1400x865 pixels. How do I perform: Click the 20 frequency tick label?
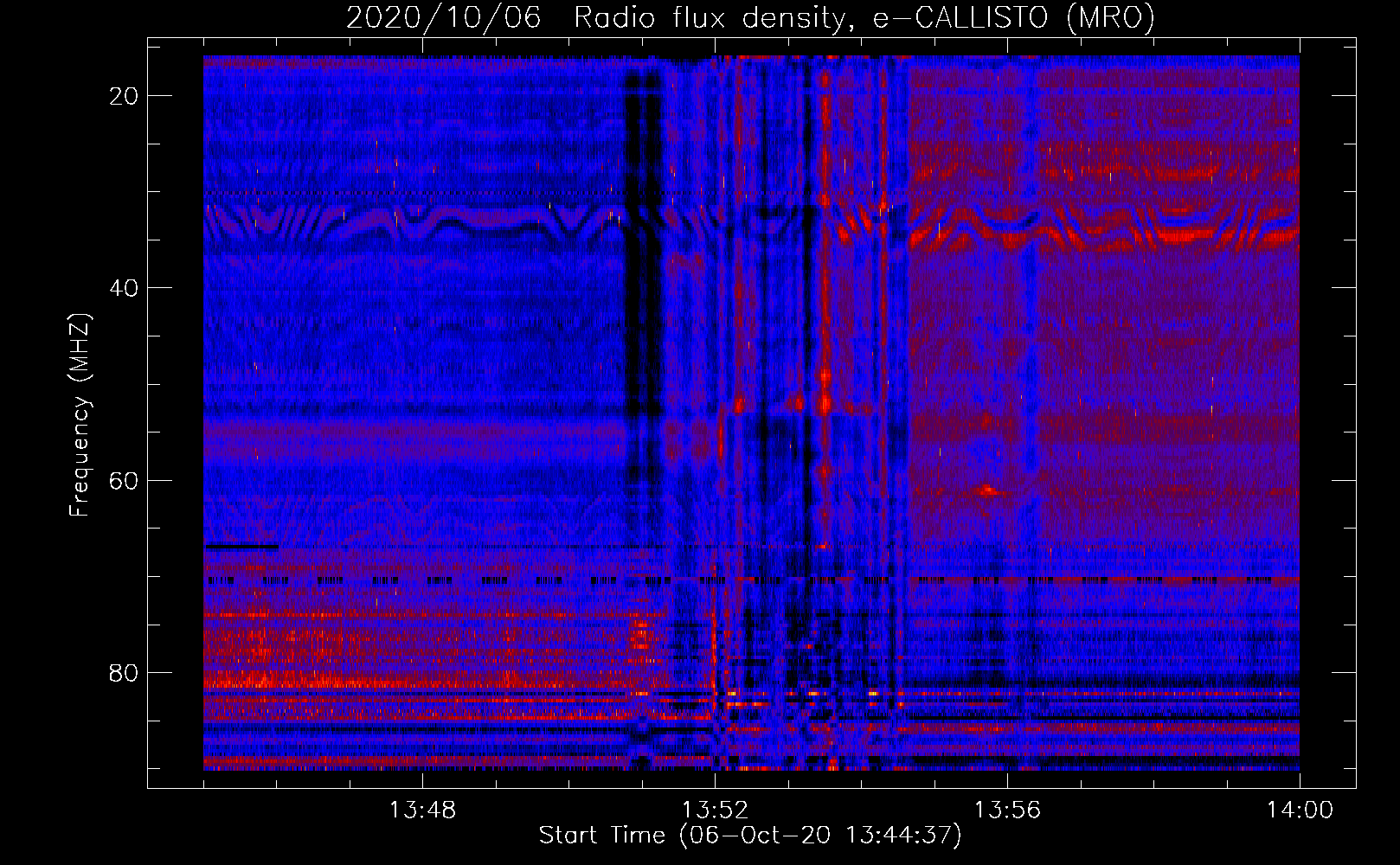[x=124, y=96]
